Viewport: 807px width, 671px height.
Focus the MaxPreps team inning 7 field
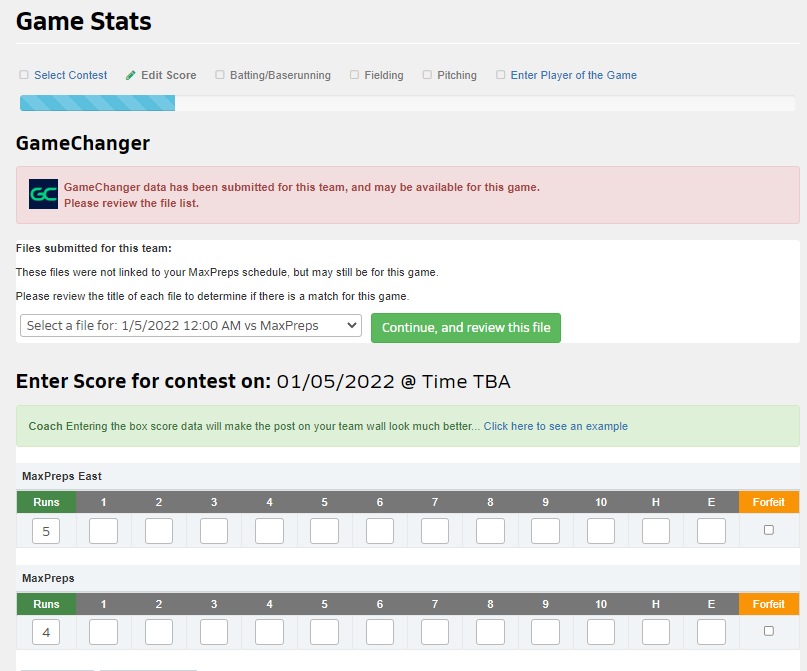click(x=435, y=632)
